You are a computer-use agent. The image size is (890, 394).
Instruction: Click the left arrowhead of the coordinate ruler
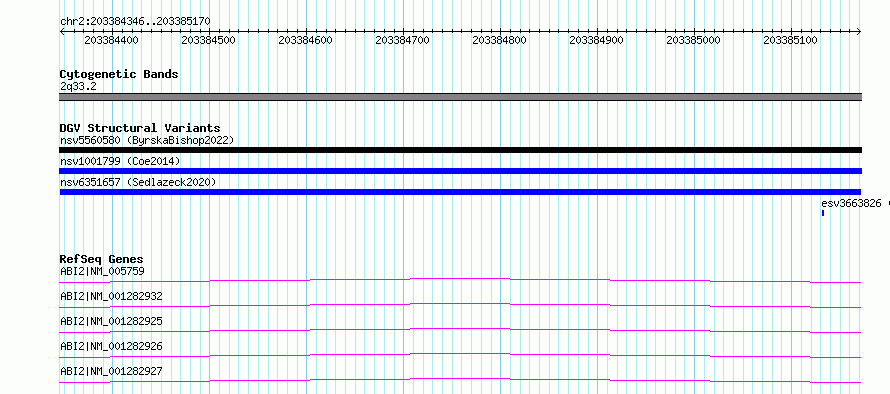(62, 31)
